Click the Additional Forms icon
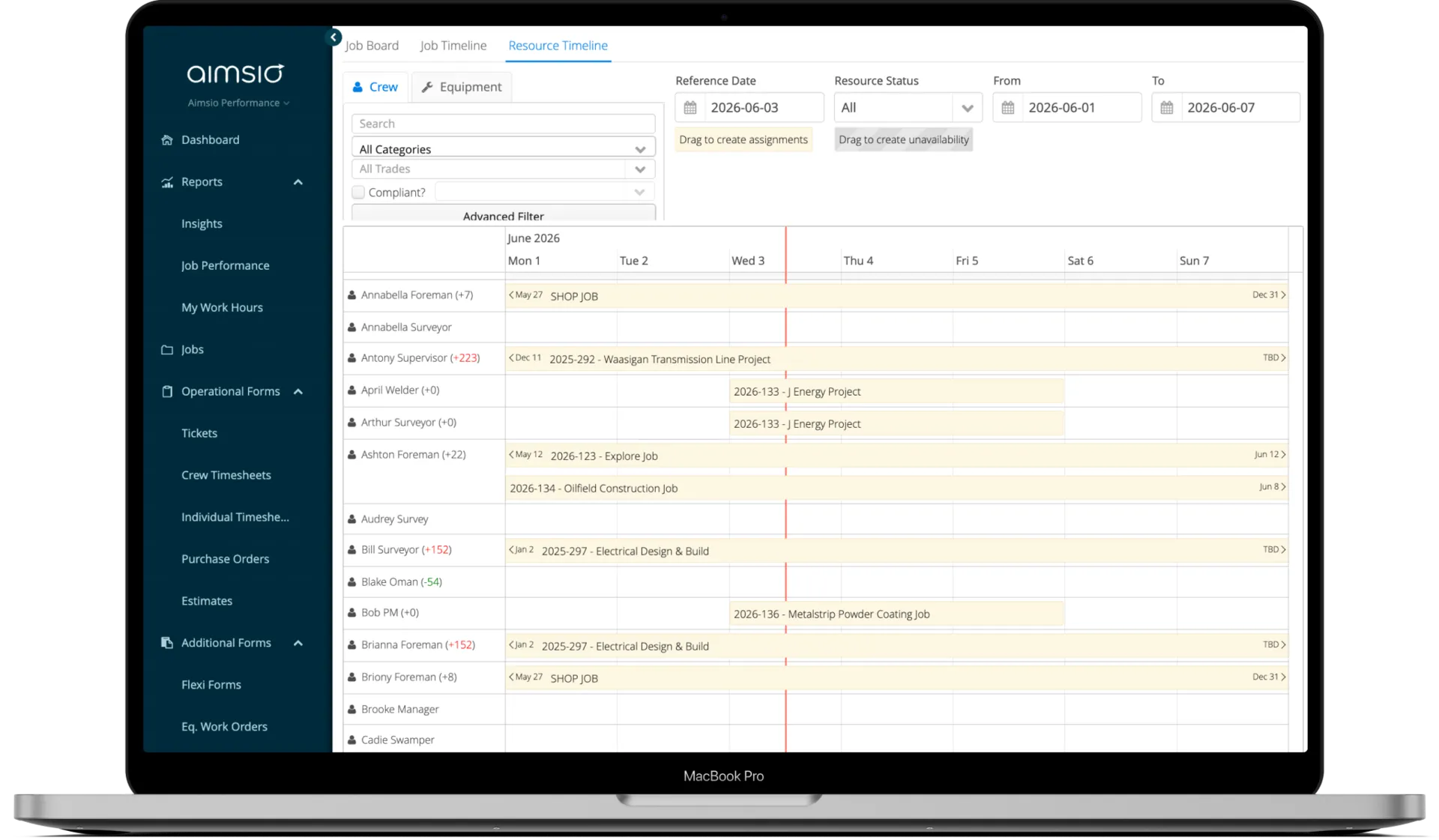Screen dimensions: 1439x840 click(x=167, y=643)
